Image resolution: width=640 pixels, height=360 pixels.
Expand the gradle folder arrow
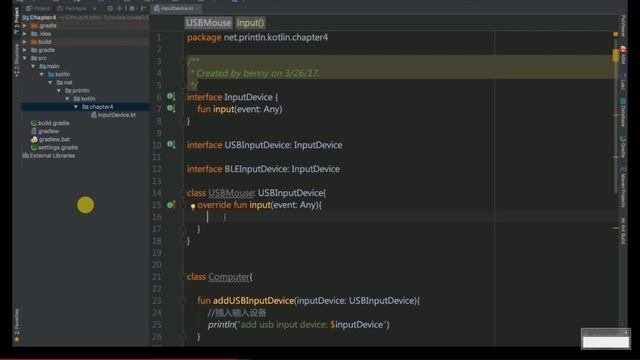tap(25, 50)
